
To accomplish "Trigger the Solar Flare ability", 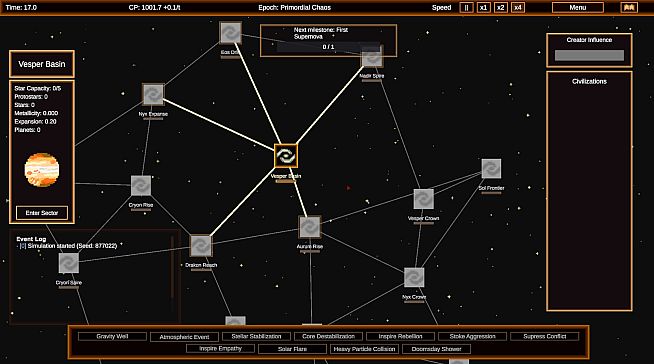I will pyautogui.click(x=292, y=349).
